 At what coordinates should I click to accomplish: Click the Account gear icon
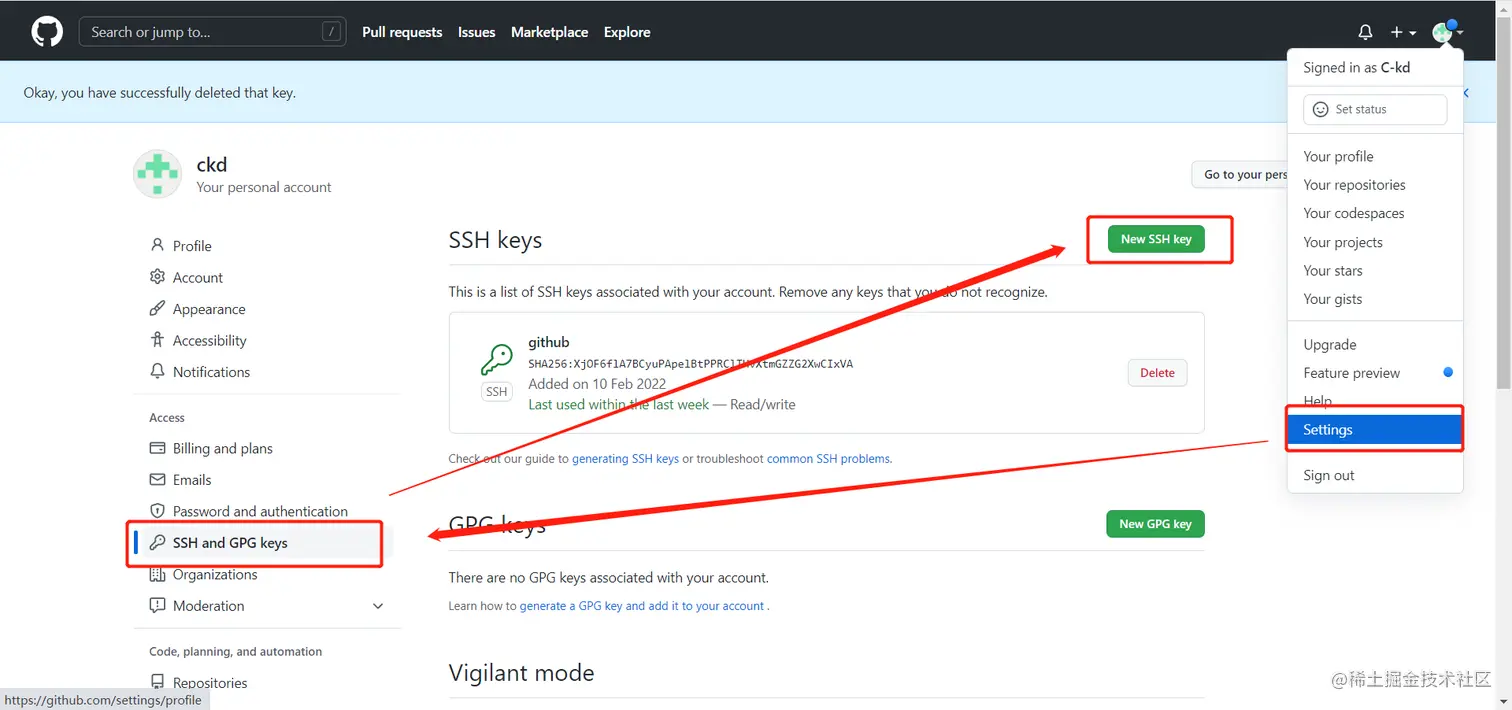click(x=157, y=277)
